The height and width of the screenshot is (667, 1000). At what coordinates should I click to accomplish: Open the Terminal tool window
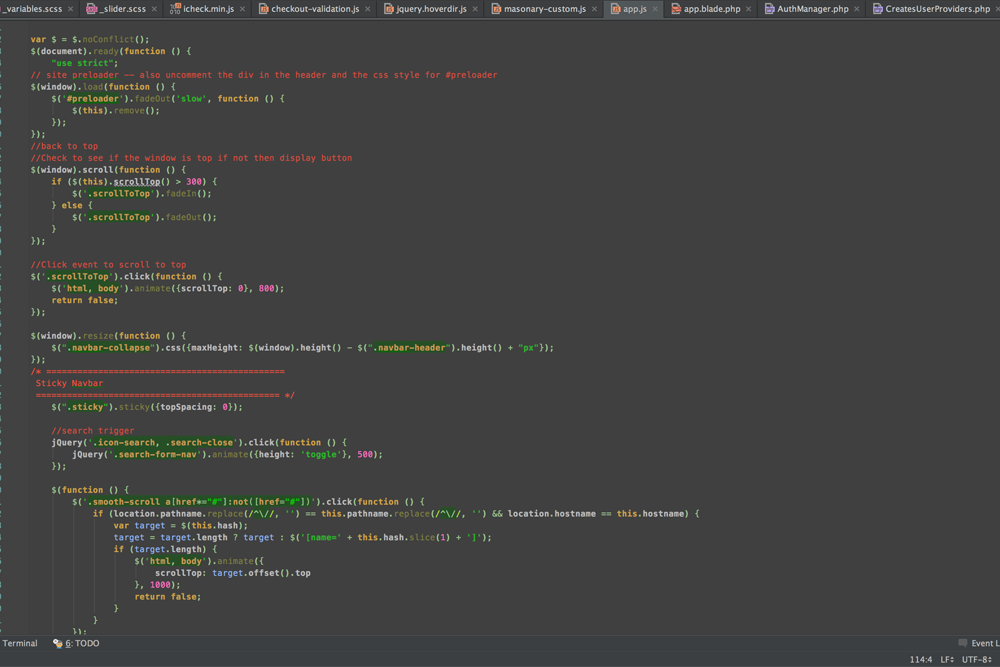point(20,644)
